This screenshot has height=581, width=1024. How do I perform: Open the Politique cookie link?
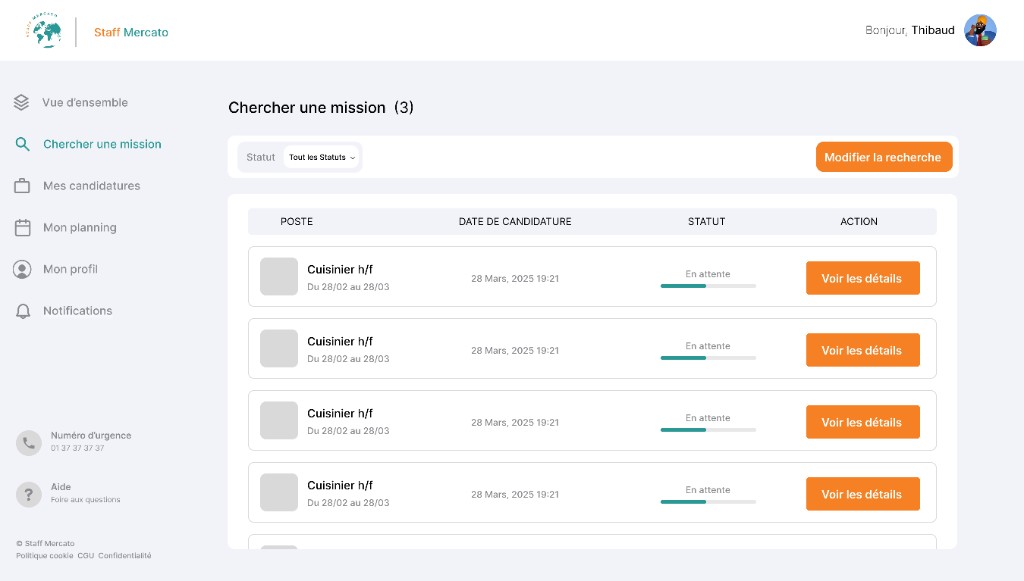coord(44,556)
